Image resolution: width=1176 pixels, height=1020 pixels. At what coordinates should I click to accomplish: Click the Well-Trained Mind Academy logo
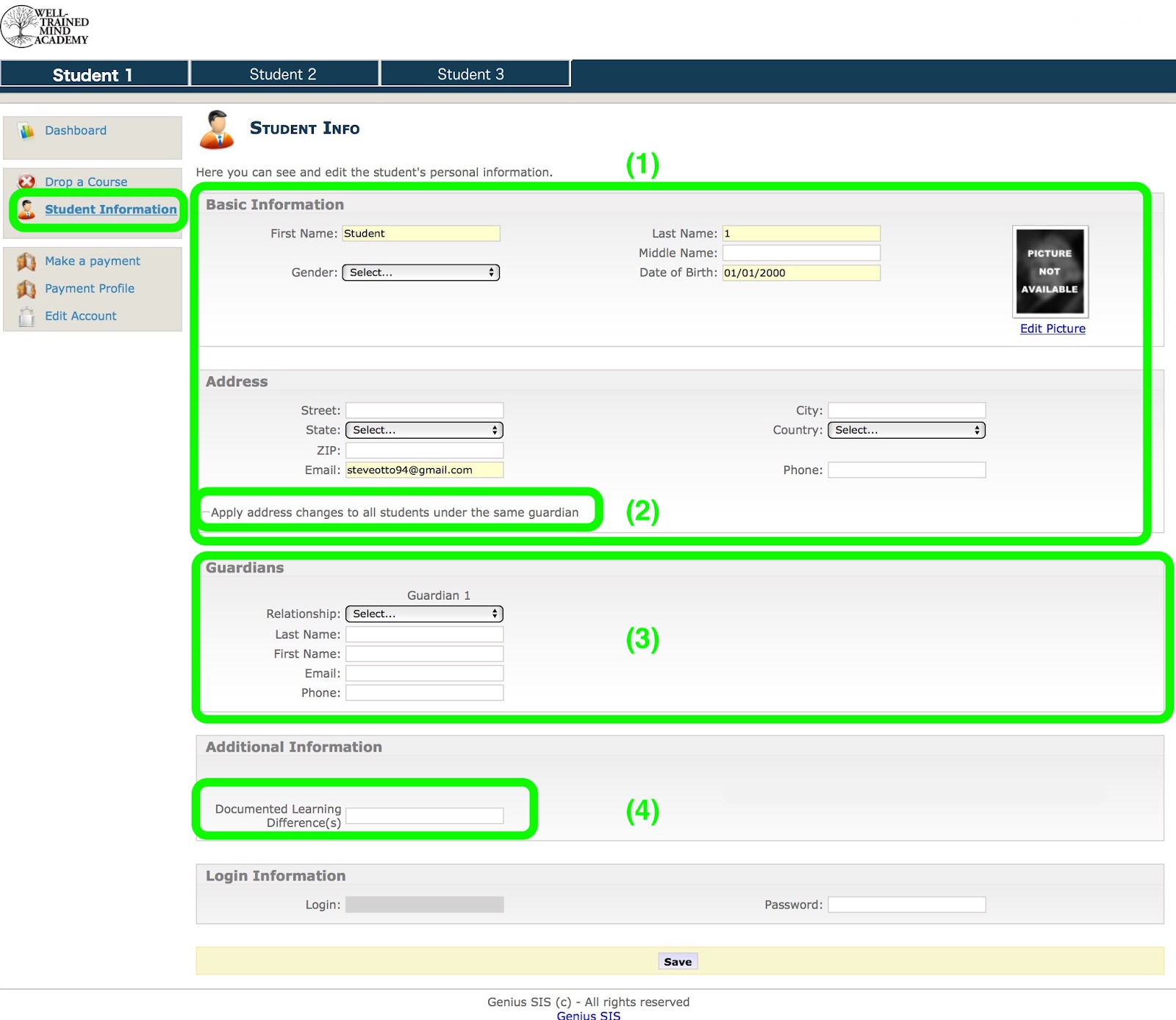[x=46, y=26]
